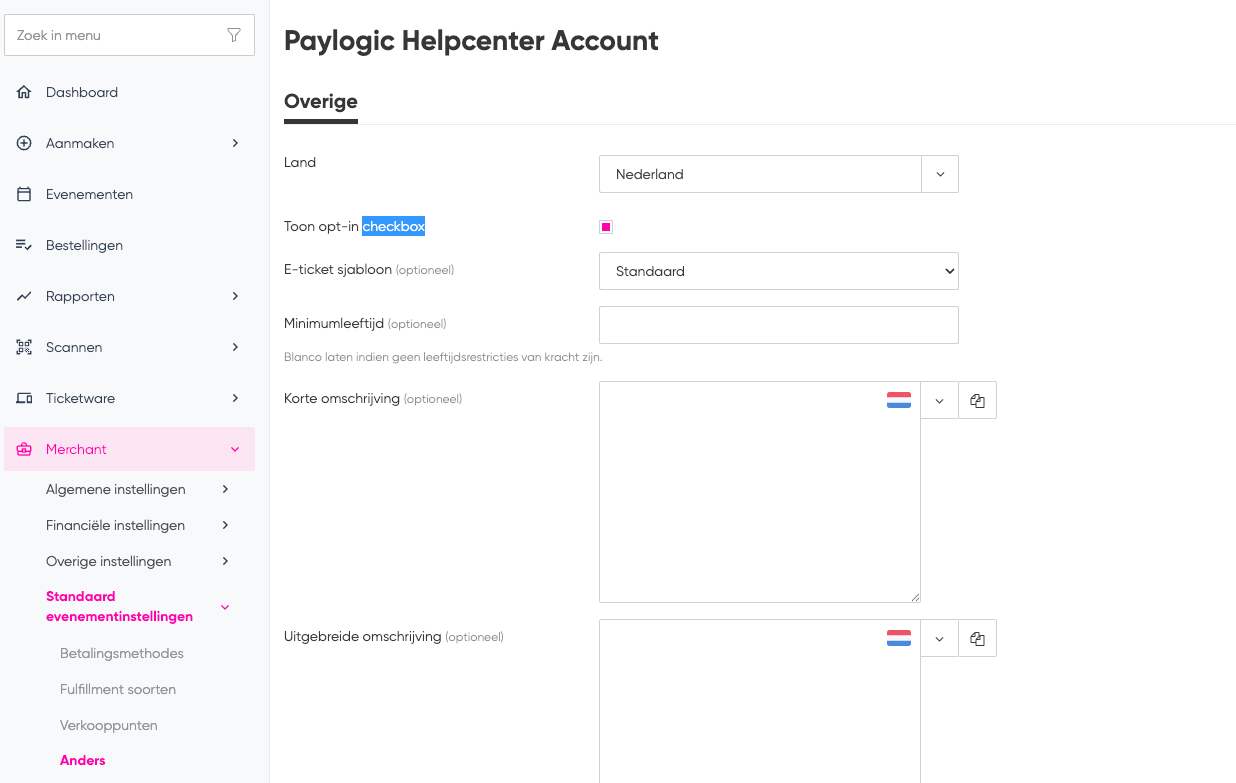Click the Rapporten chart icon
This screenshot has width=1236, height=783.
tap(24, 296)
